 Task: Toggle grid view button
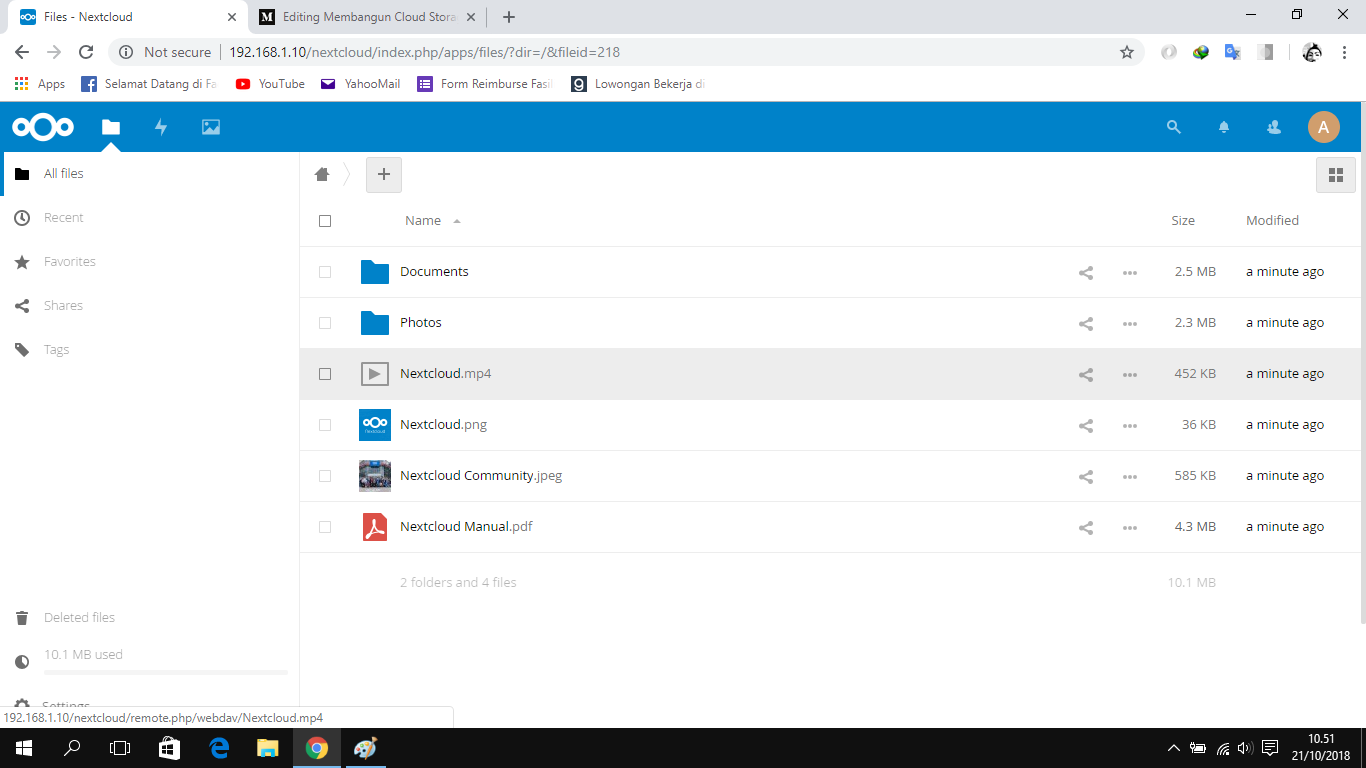point(1335,175)
